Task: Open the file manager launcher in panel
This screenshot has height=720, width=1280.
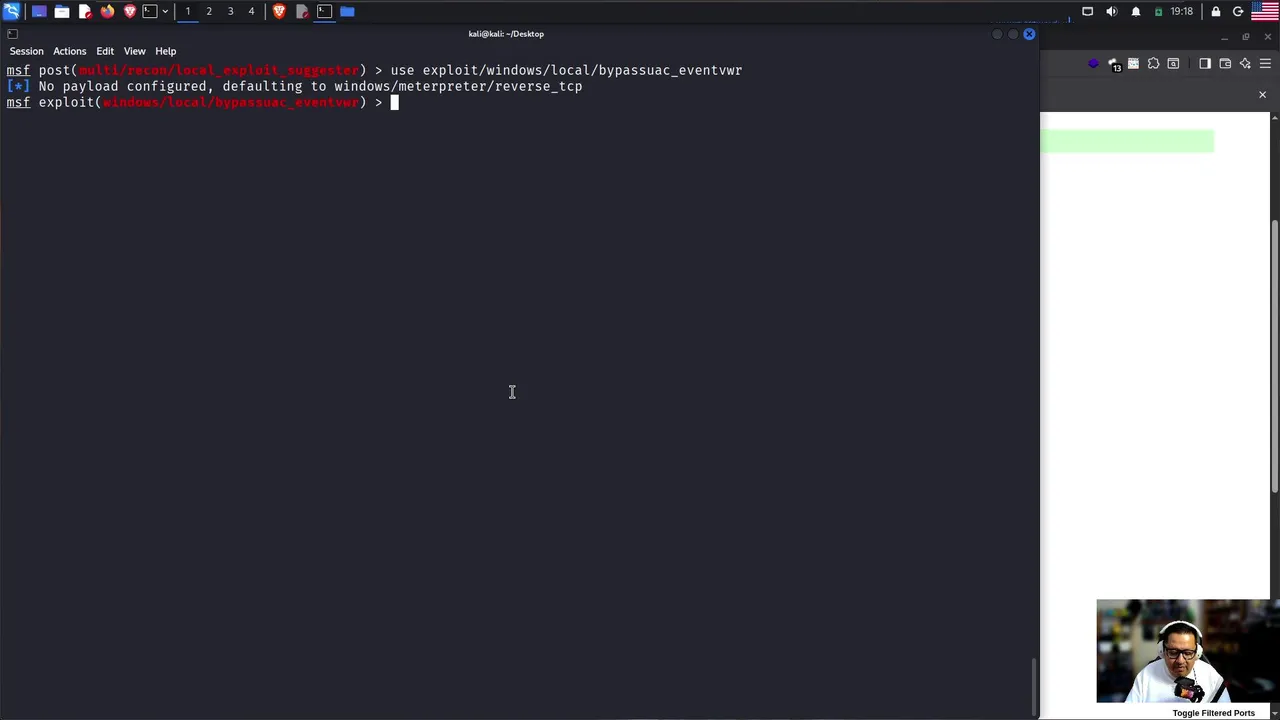Action: point(62,11)
